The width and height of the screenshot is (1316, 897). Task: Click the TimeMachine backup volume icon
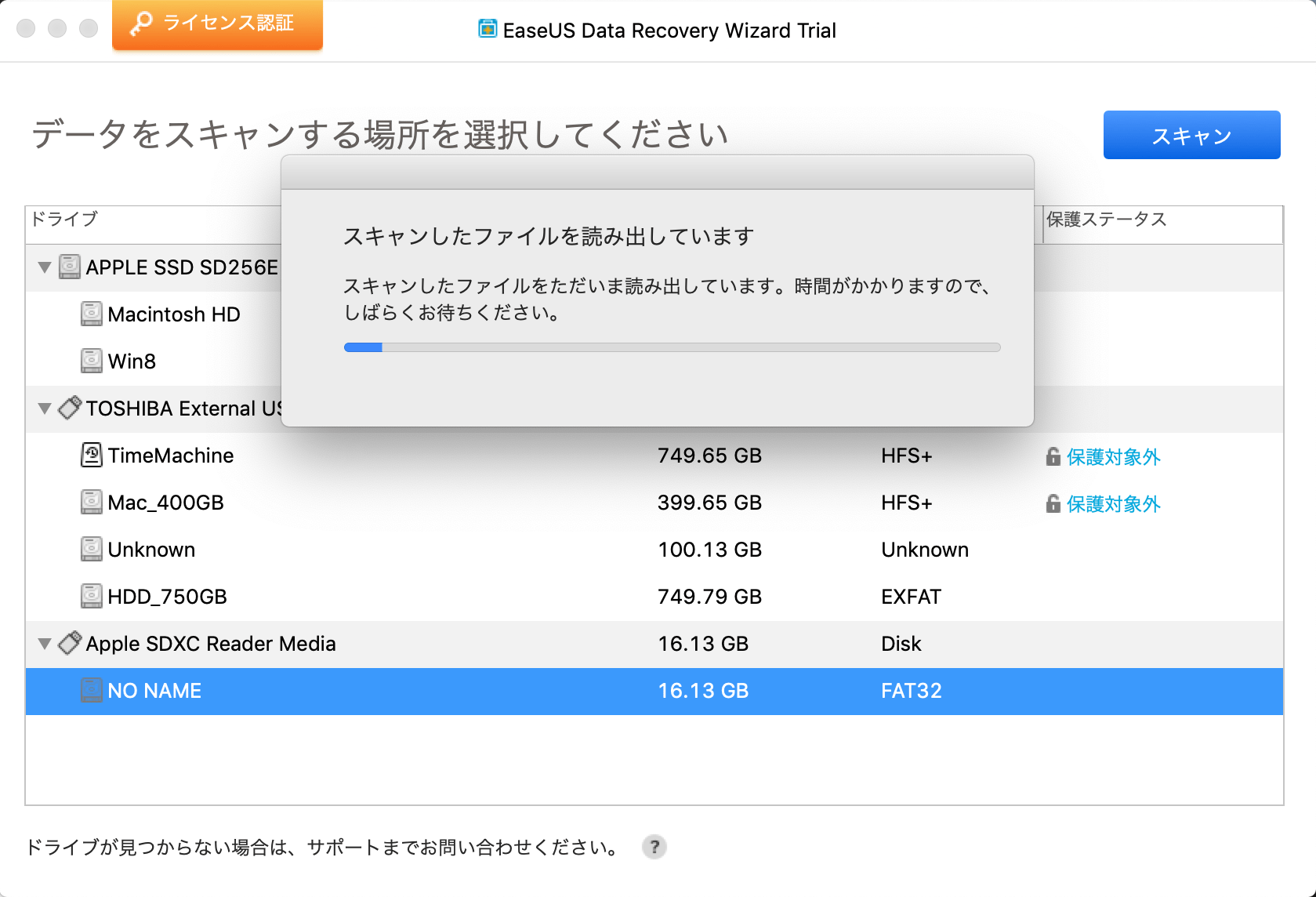point(92,455)
